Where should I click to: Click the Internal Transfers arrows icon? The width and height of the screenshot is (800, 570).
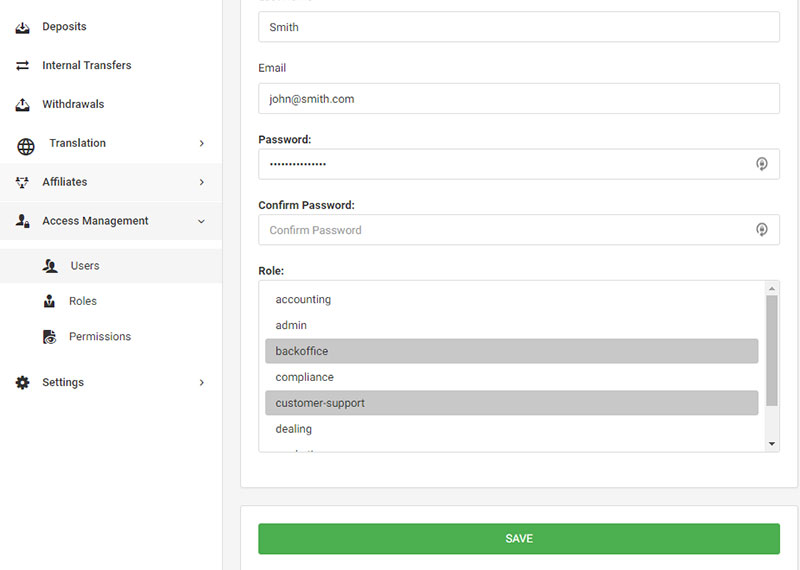(x=23, y=66)
